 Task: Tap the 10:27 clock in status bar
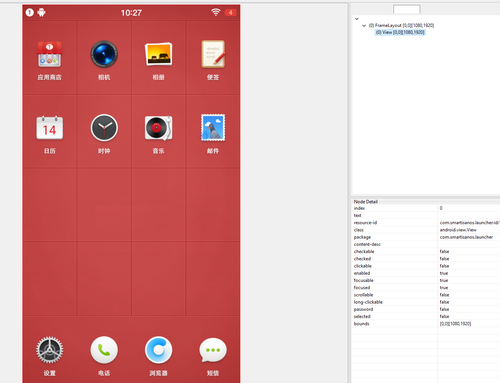click(131, 13)
